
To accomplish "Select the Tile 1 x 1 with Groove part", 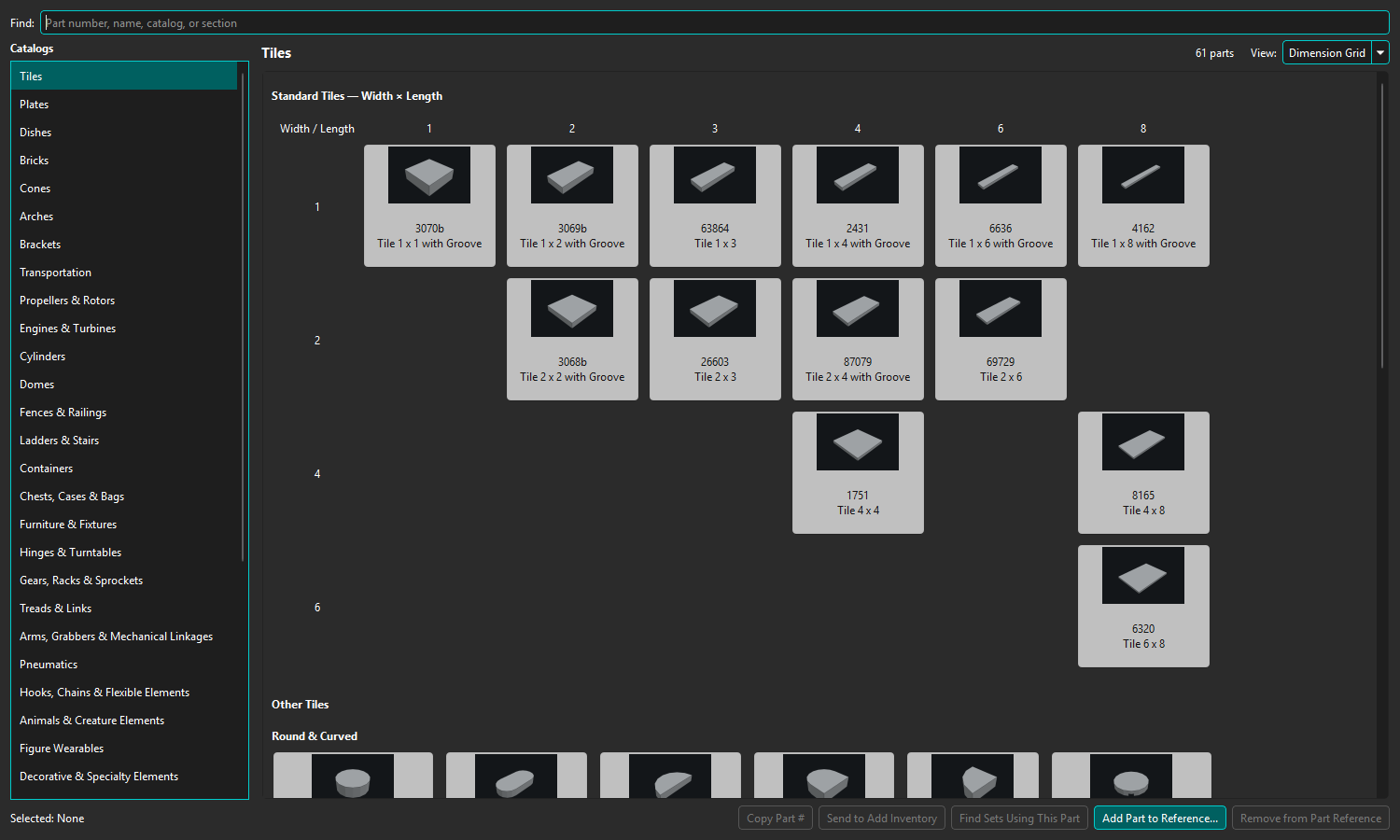I will 429,205.
